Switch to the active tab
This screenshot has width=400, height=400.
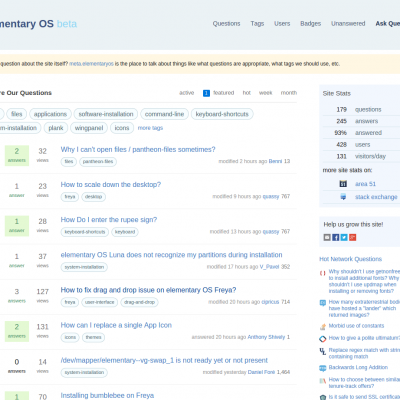[186, 93]
